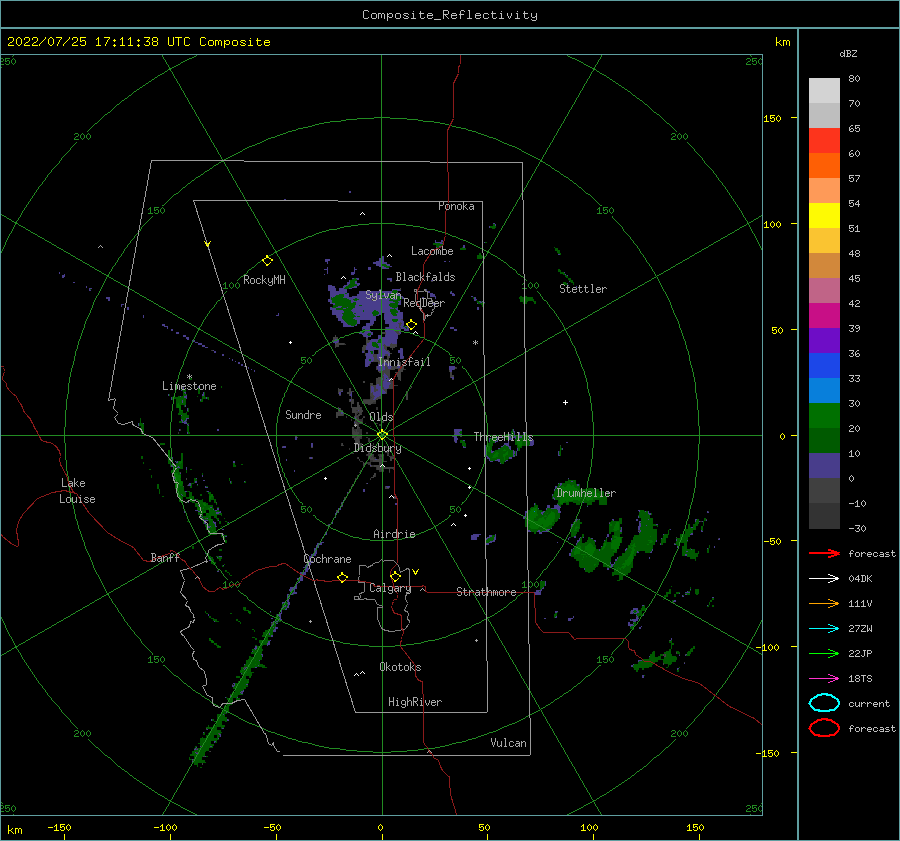
Task: Click the bright orange 60-57 dBZ swatch
Action: click(824, 166)
